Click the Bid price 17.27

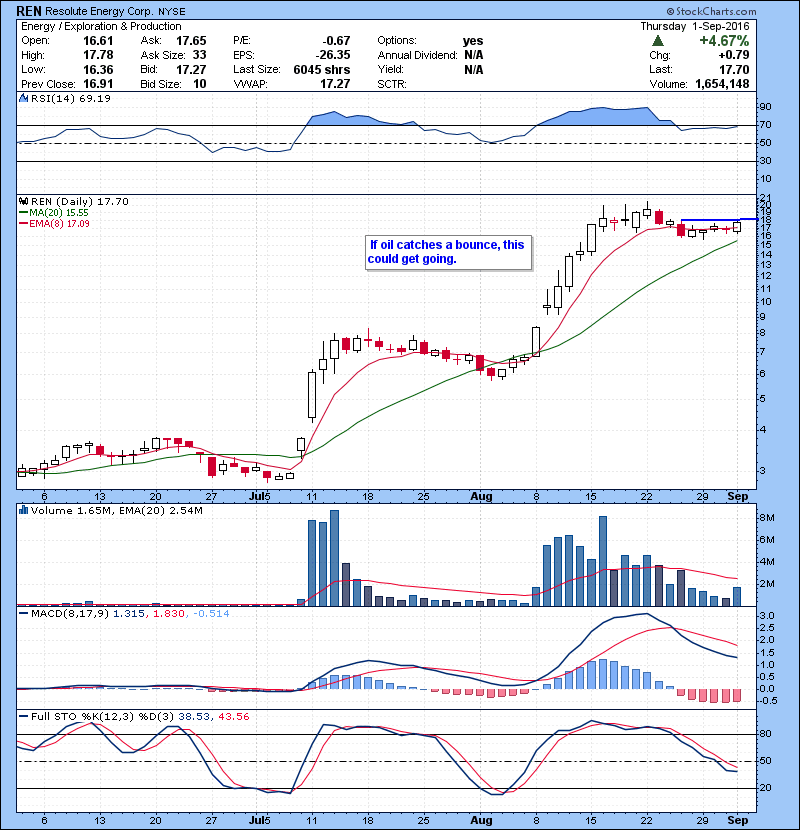pyautogui.click(x=191, y=69)
